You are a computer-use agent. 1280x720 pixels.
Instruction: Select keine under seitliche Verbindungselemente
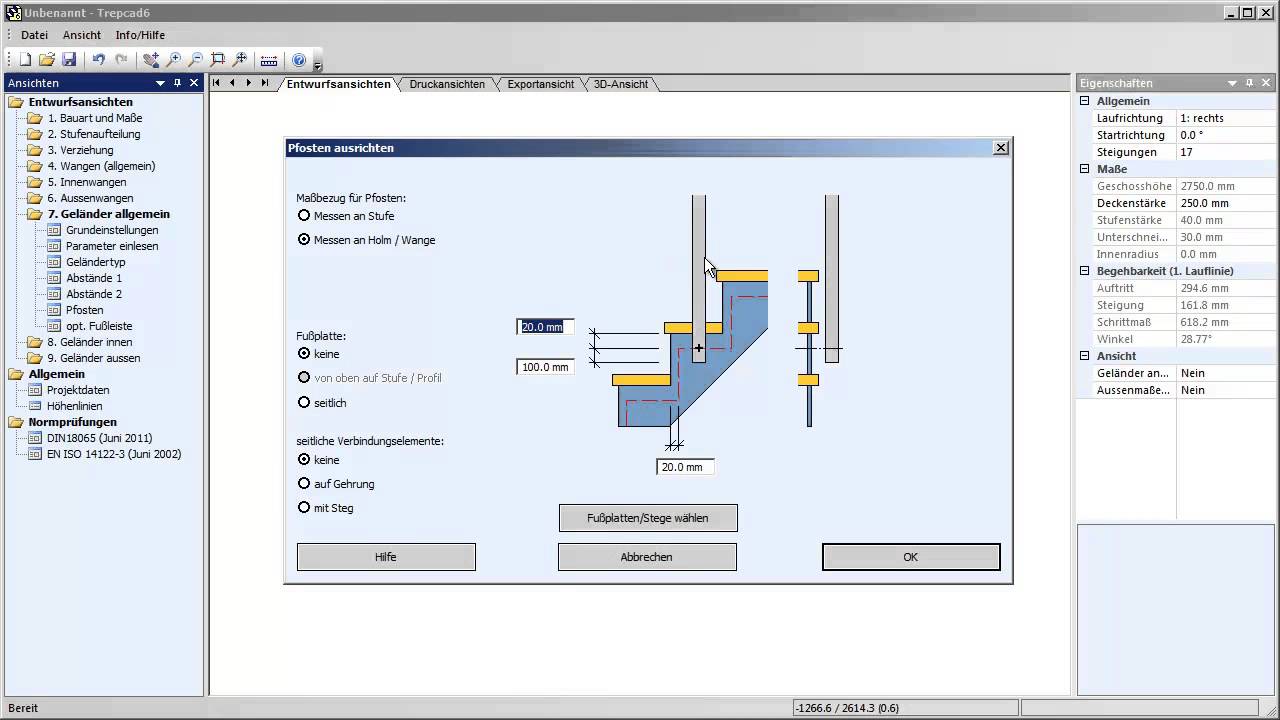(304, 460)
